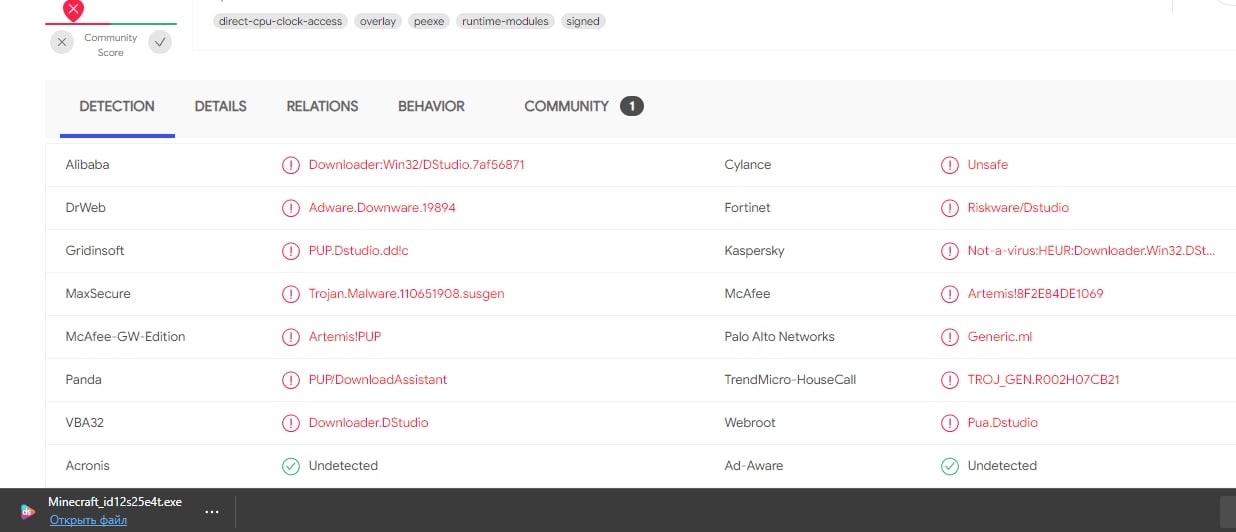
Task: Click the red shield icon above Community Score
Action: point(73,11)
